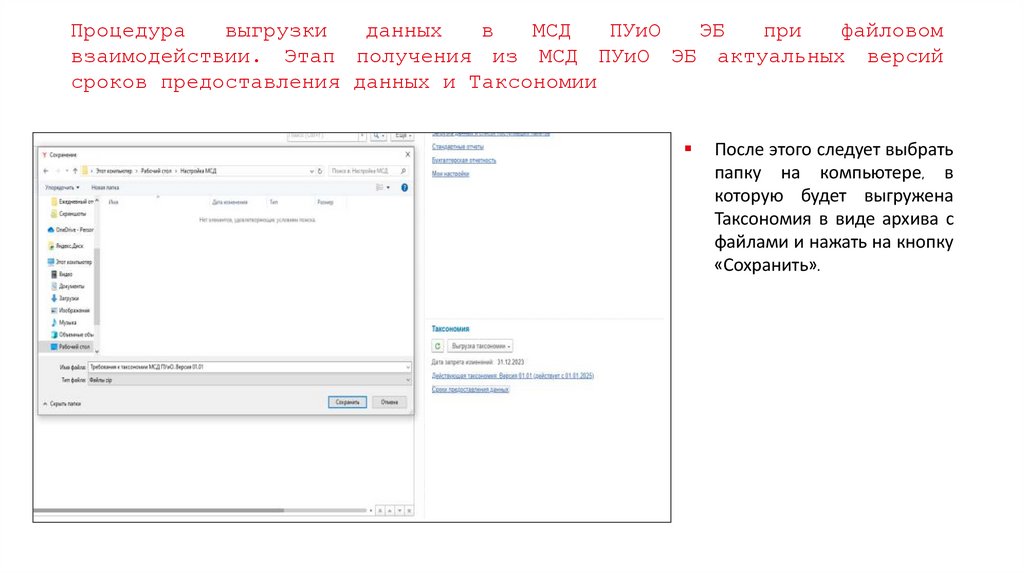Collapse folders with Скрыть папки
Screen dimensions: 1024x574
(62, 404)
